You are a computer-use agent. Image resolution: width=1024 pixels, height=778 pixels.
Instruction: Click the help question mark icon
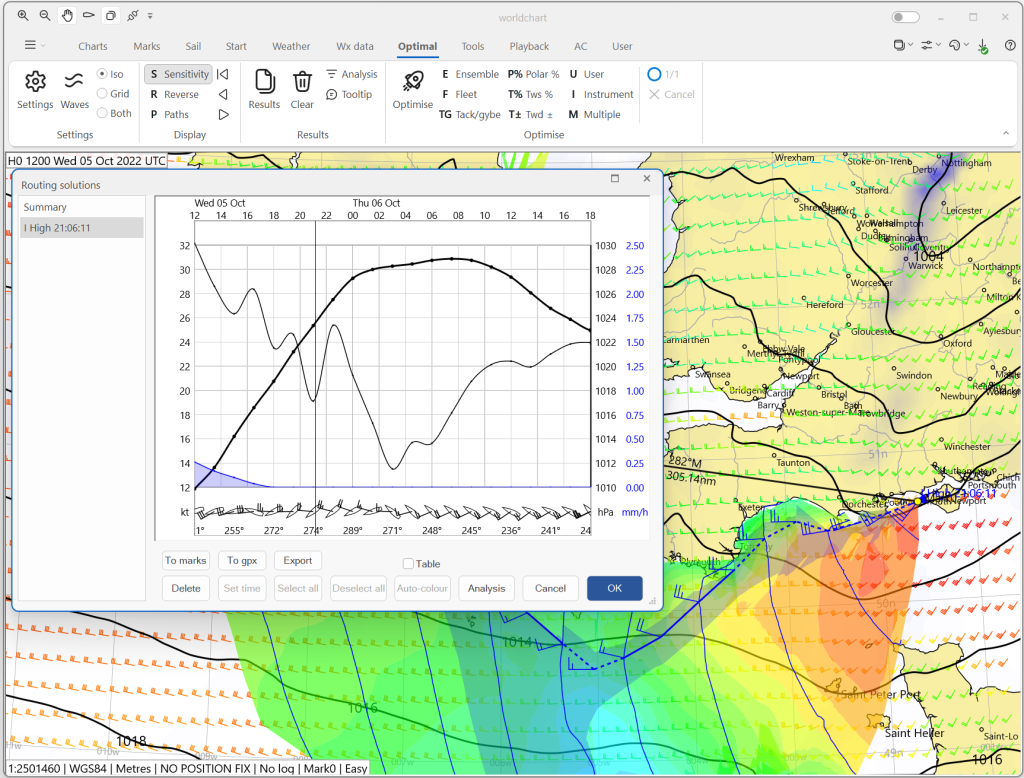1010,46
